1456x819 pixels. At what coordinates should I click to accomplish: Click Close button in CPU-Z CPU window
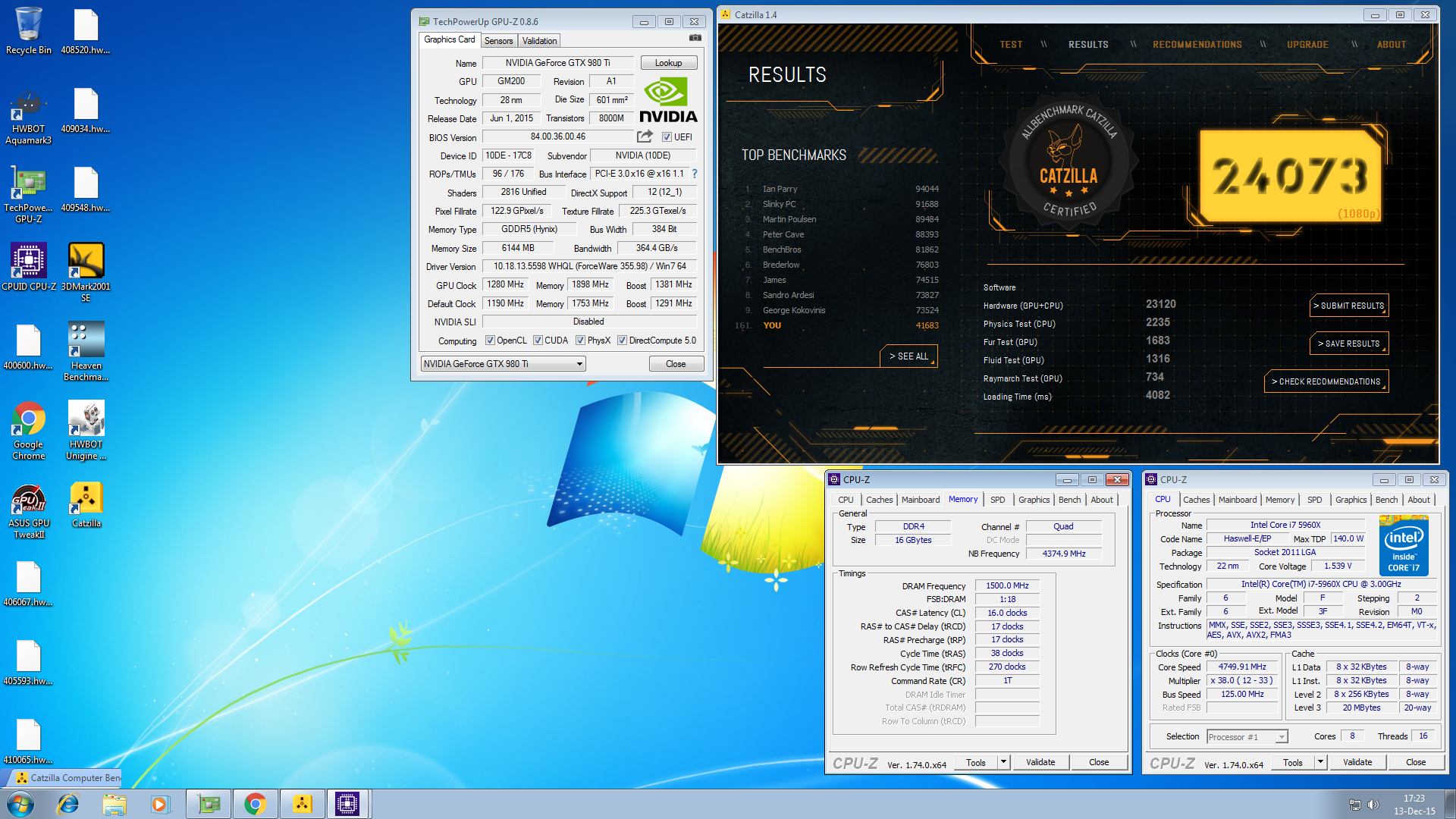1416,762
